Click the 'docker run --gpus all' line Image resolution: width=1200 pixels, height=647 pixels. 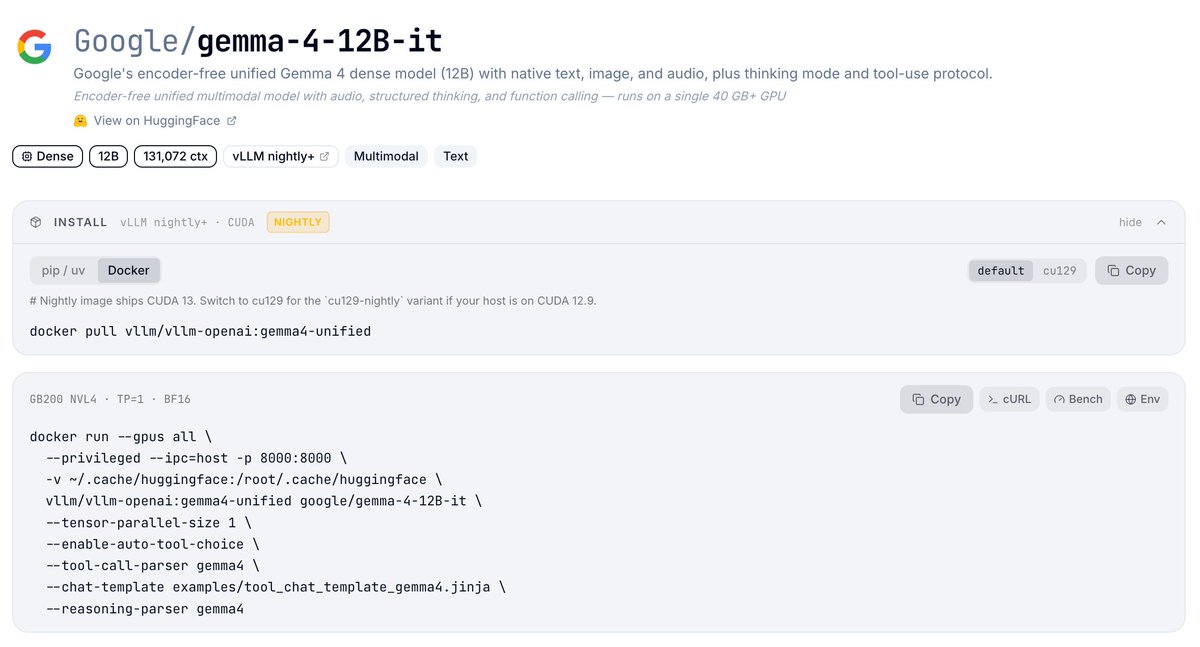tap(121, 437)
